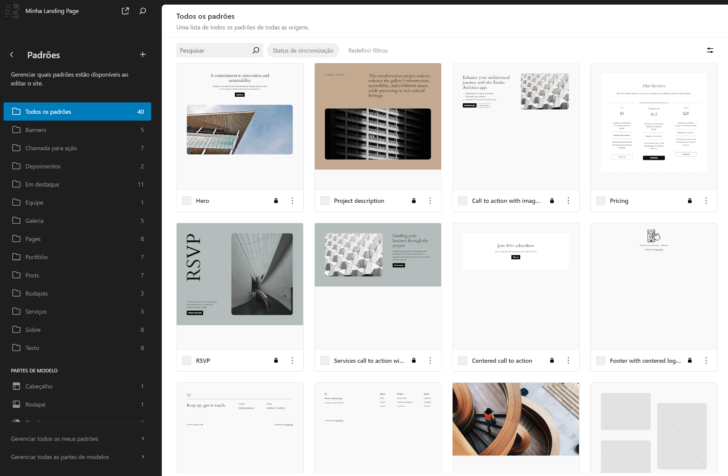The image size is (728, 476).
Task: Open the Serviços category
Action: tap(77, 311)
